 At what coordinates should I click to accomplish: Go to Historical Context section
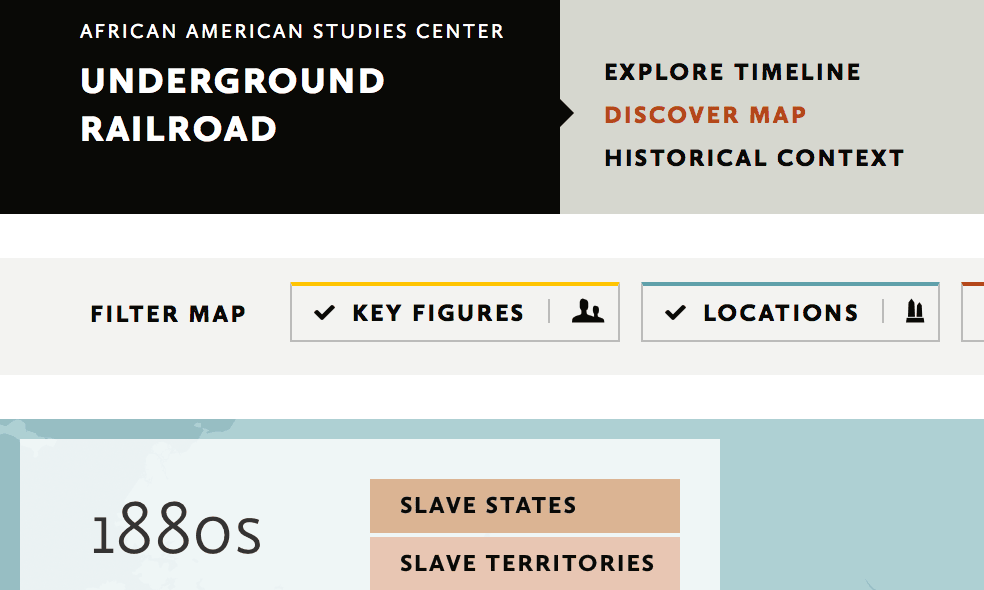(x=754, y=158)
